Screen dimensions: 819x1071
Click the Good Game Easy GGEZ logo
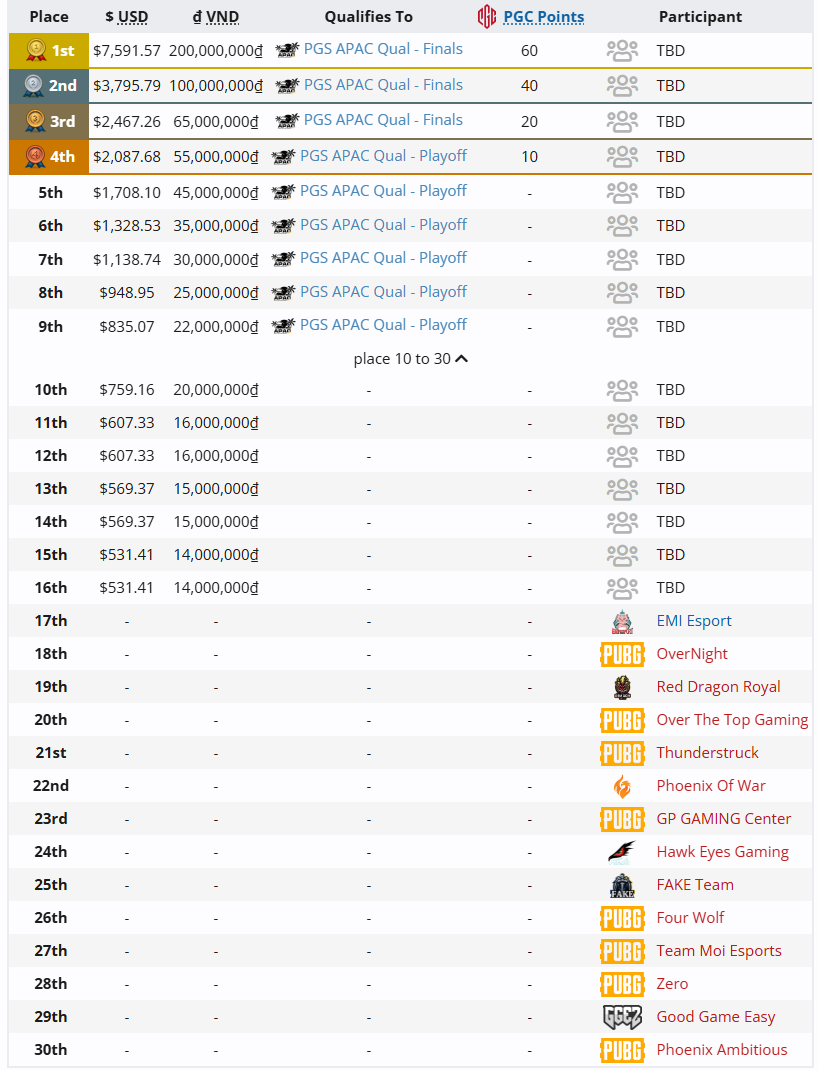coord(622,1017)
